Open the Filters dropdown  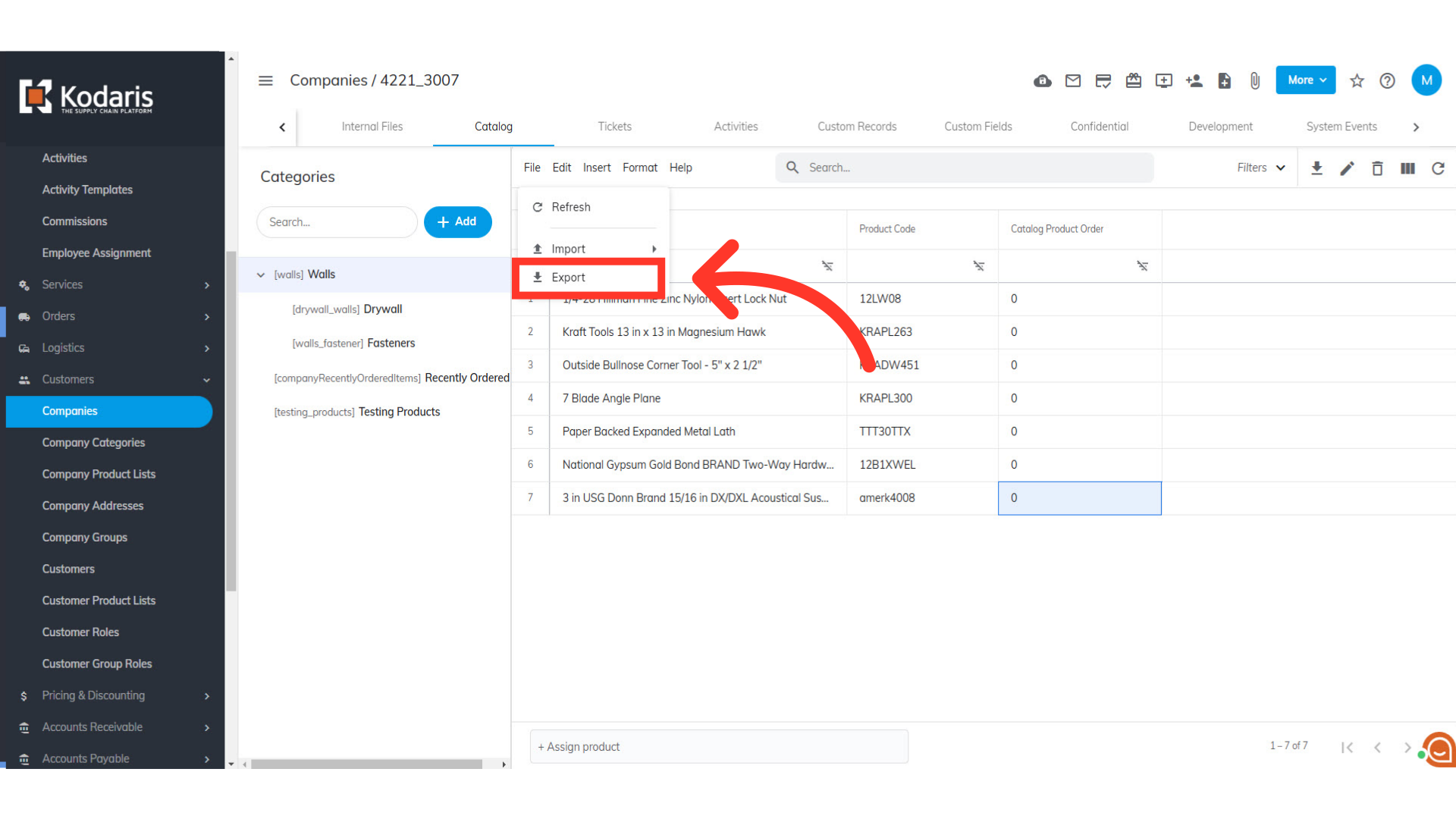[x=1261, y=168]
